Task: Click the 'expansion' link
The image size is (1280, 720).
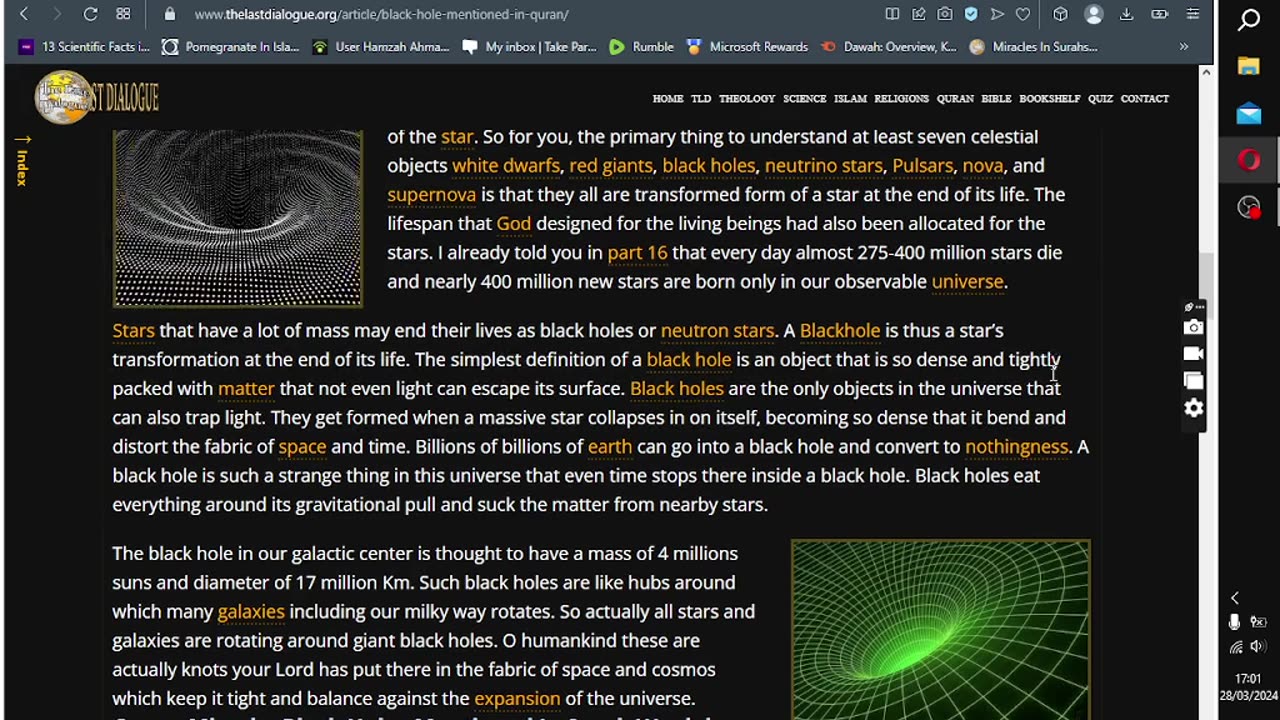Action: coord(517,698)
